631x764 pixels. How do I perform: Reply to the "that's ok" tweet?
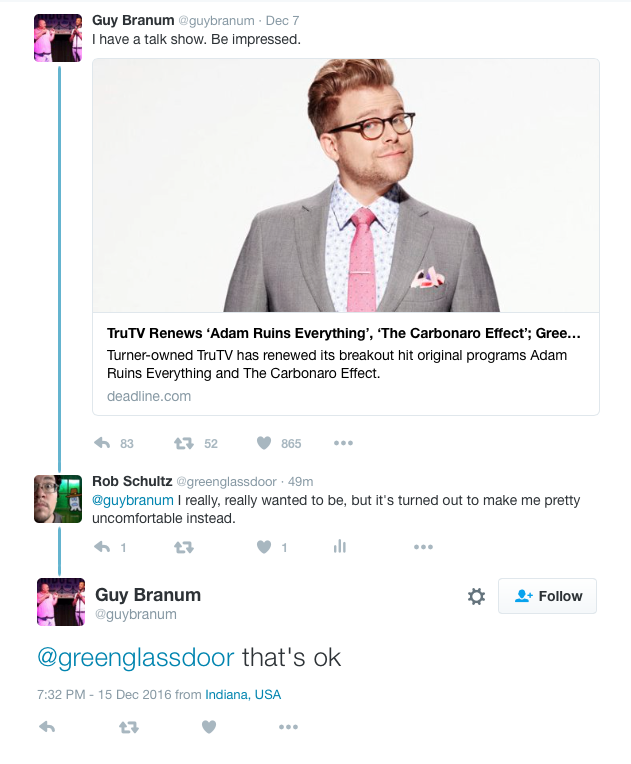(x=47, y=727)
